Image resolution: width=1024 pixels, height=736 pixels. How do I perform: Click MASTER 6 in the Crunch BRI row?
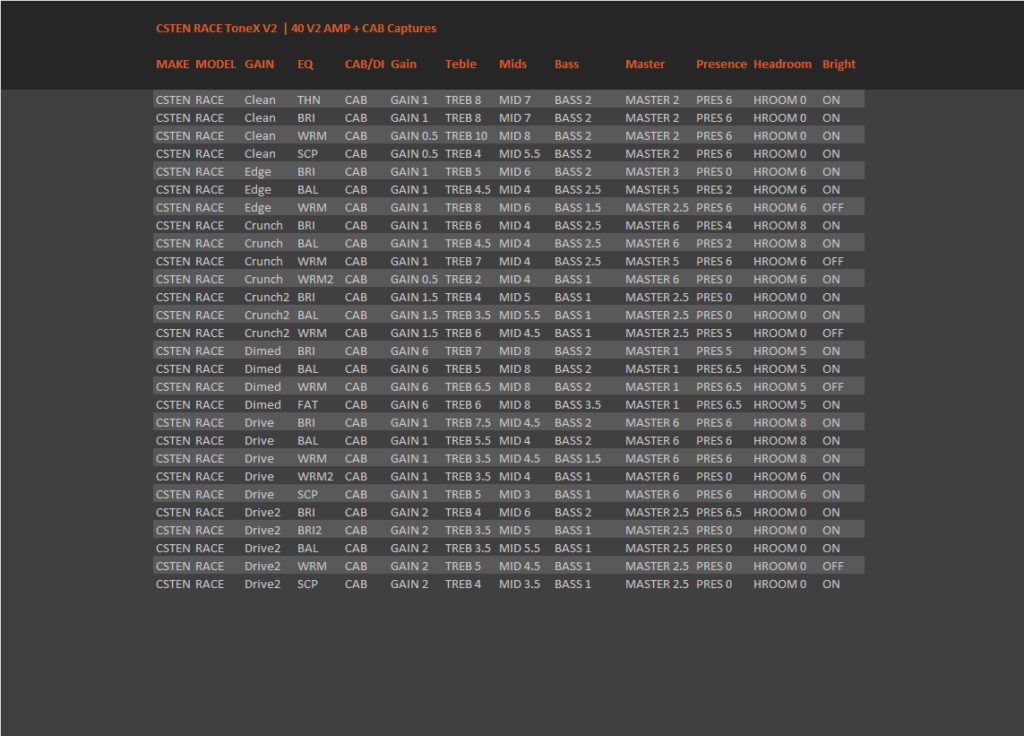tap(652, 225)
